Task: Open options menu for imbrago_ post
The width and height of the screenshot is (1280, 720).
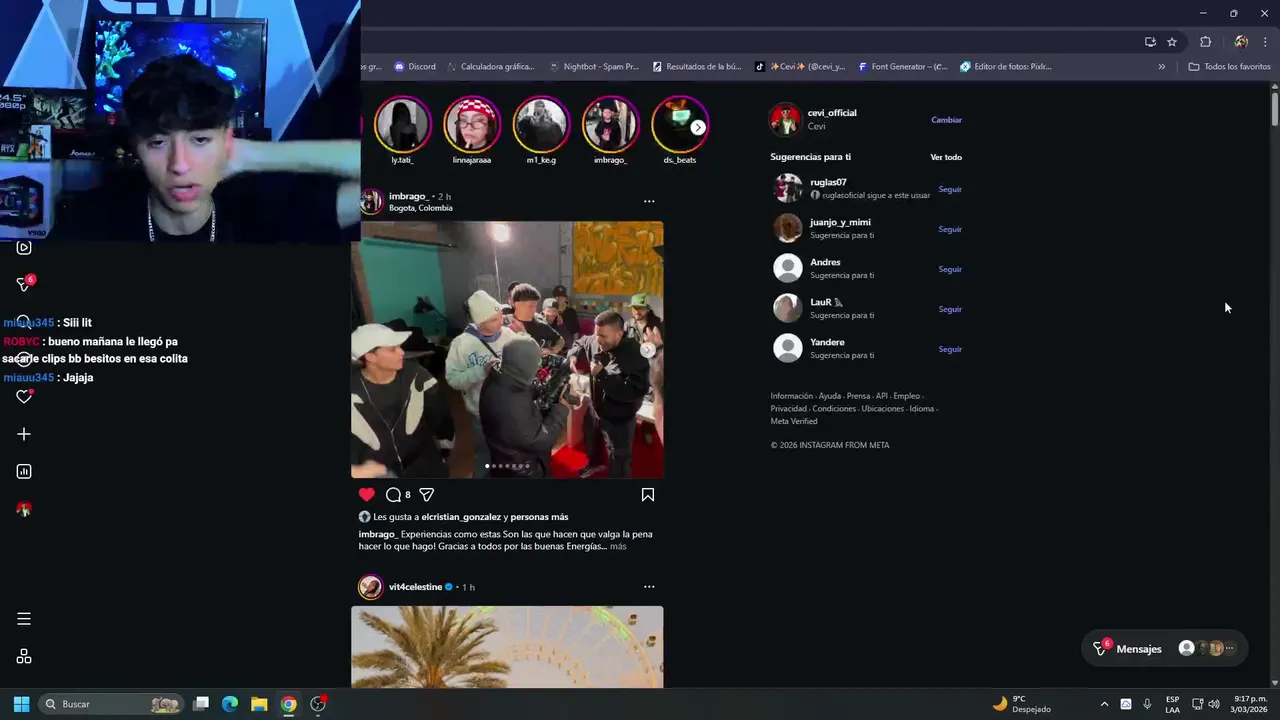Action: tap(649, 201)
